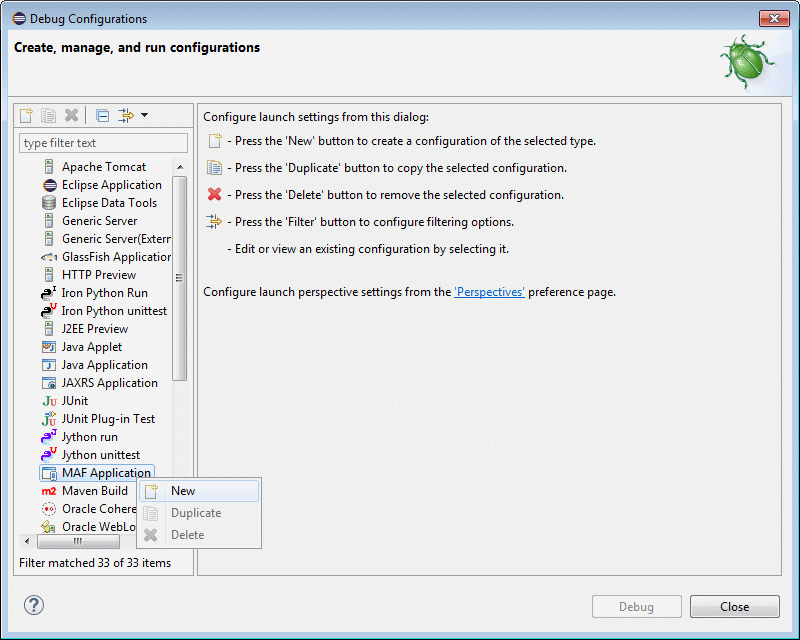800x640 pixels.
Task: Focus the 'type filter text' field
Action: (x=103, y=143)
